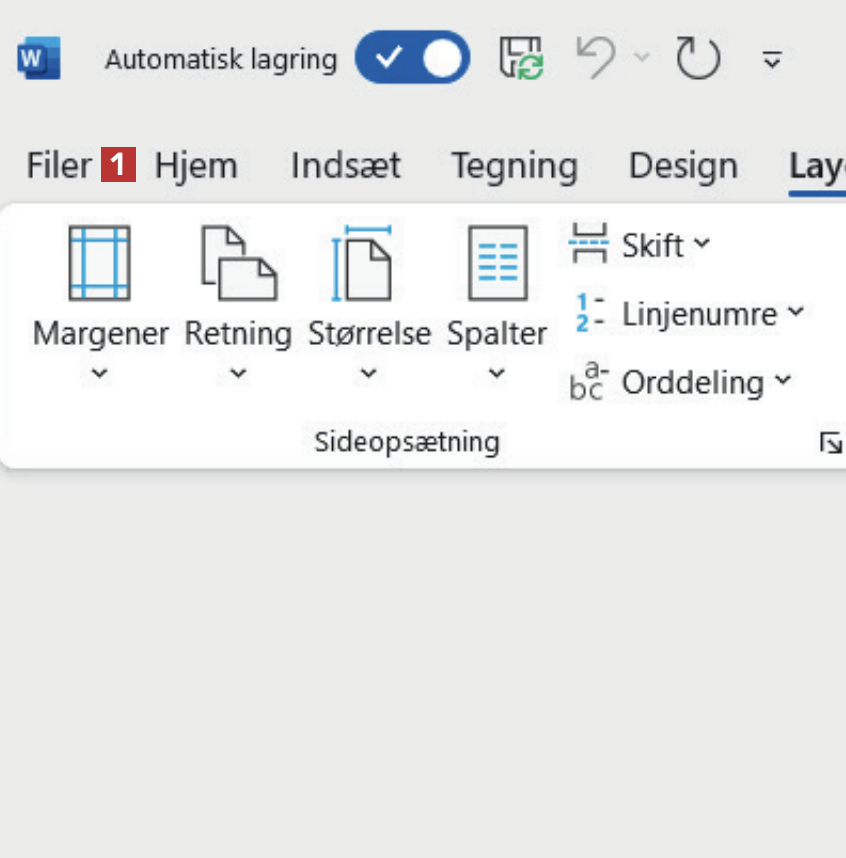846x858 pixels.
Task: Open the Orddeling hyphenation dropdown
Action: [x=681, y=382]
